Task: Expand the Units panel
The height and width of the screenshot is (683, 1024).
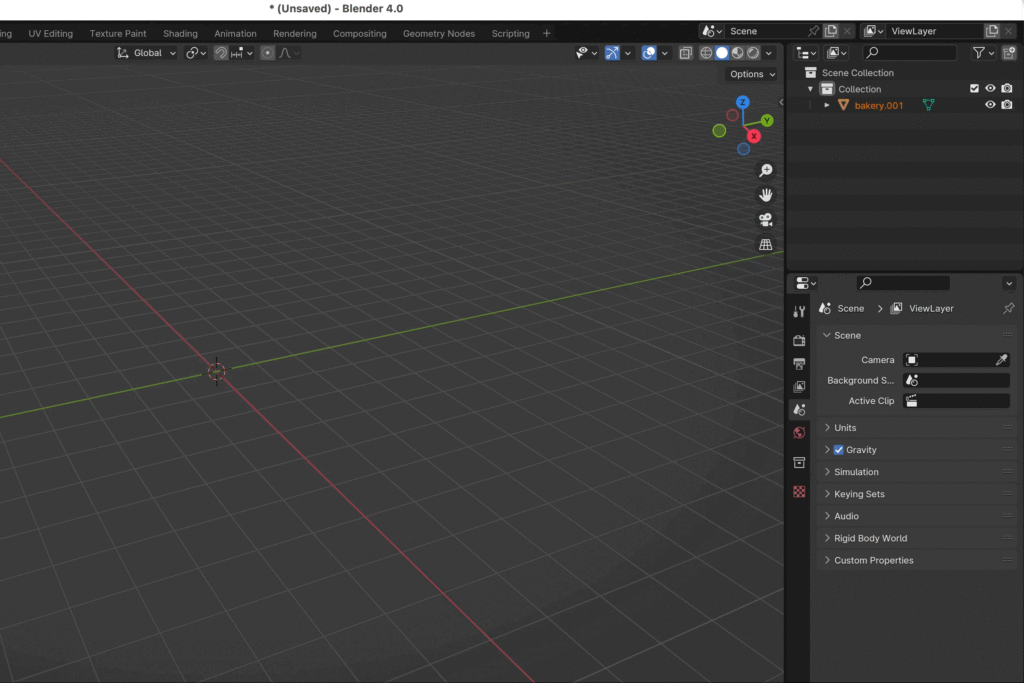Action: [845, 428]
